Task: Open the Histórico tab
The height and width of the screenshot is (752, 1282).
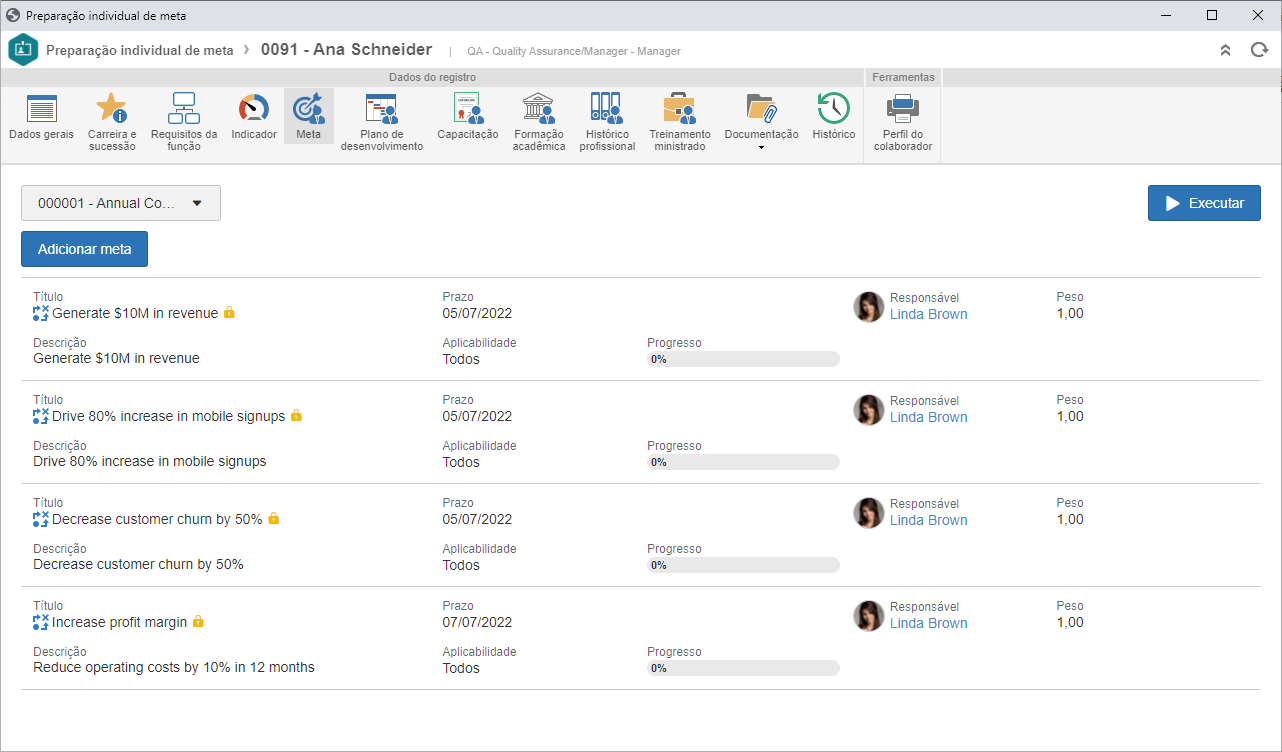Action: click(834, 118)
